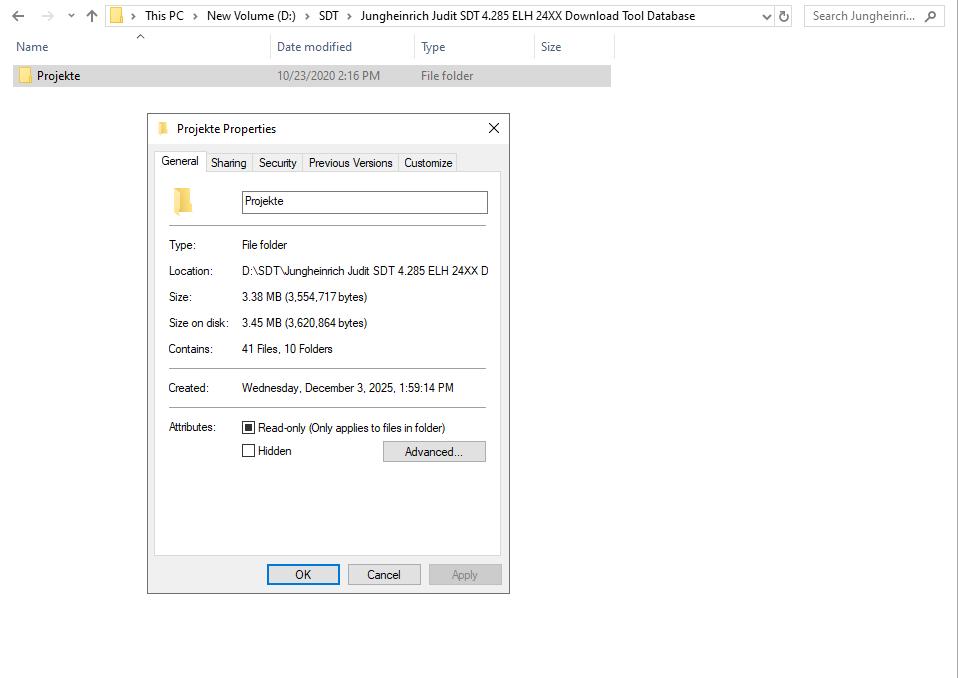This screenshot has width=958, height=678.
Task: Navigate to SDT breadcrumb
Action: [329, 16]
